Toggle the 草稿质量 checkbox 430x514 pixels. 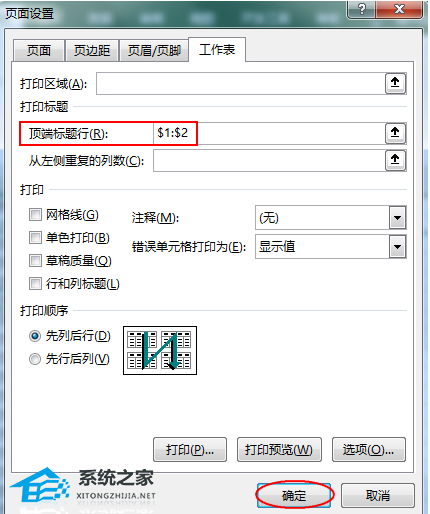35,261
